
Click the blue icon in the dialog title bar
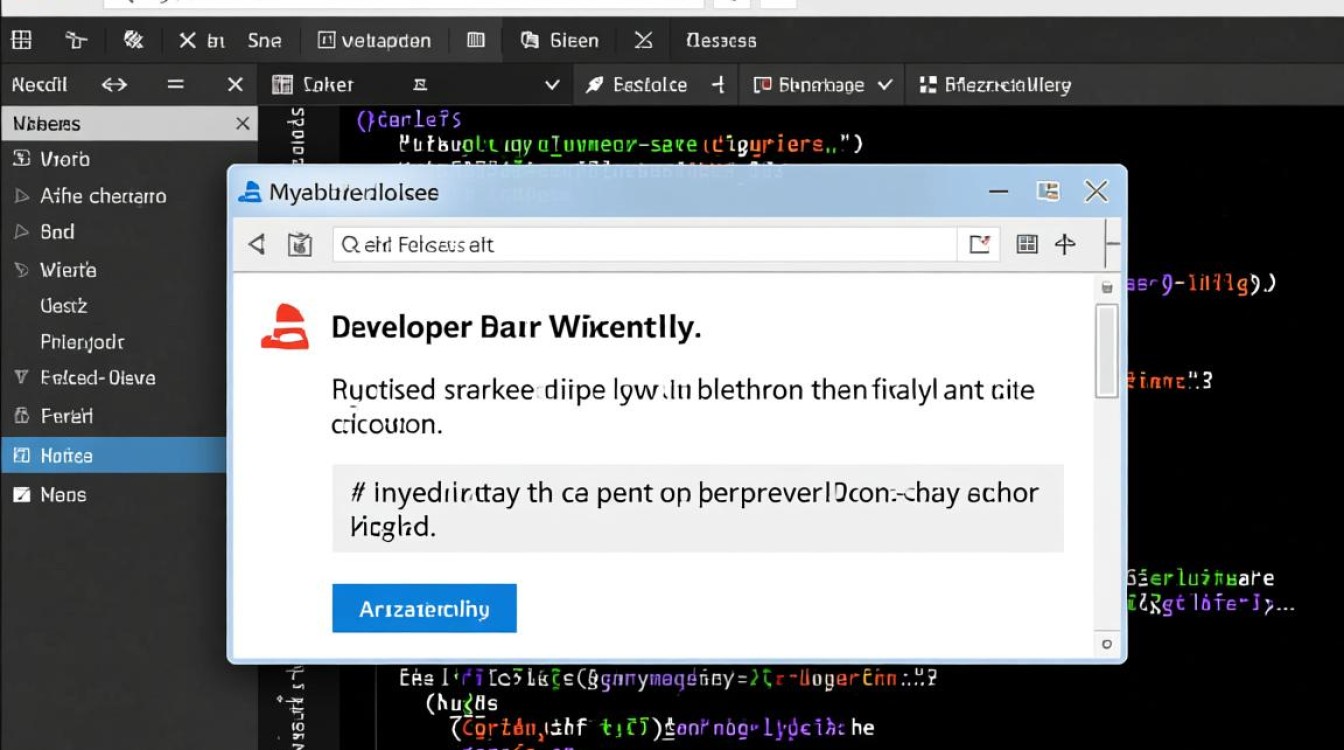pos(249,192)
